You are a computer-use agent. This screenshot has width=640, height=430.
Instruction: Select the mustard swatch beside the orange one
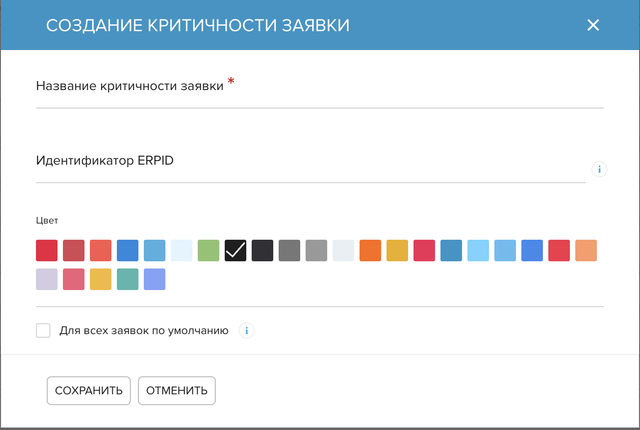(x=397, y=250)
